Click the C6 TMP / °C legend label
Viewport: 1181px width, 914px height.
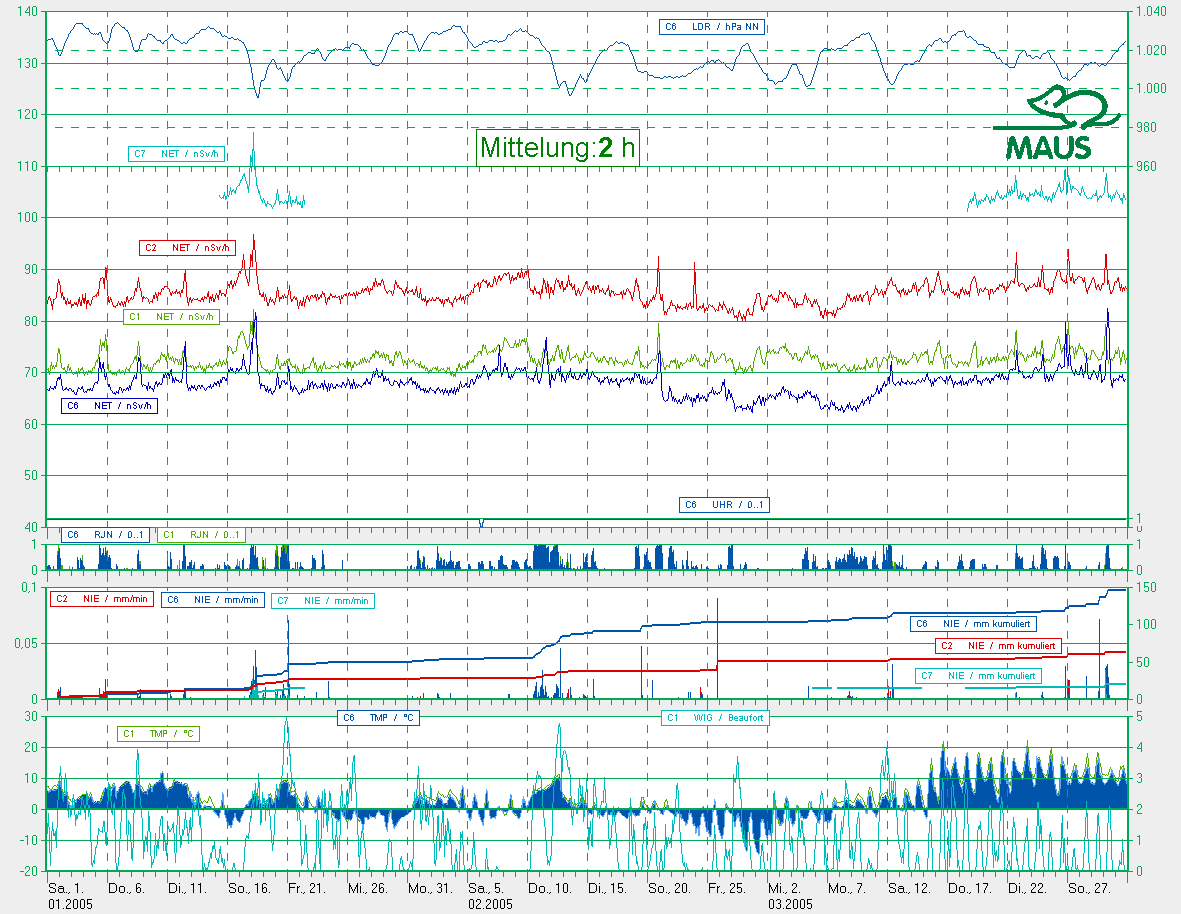377,717
